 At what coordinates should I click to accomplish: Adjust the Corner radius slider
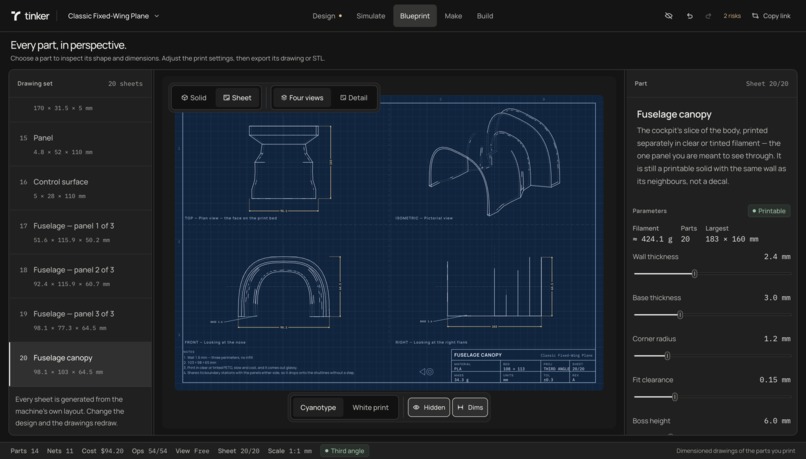712,356
